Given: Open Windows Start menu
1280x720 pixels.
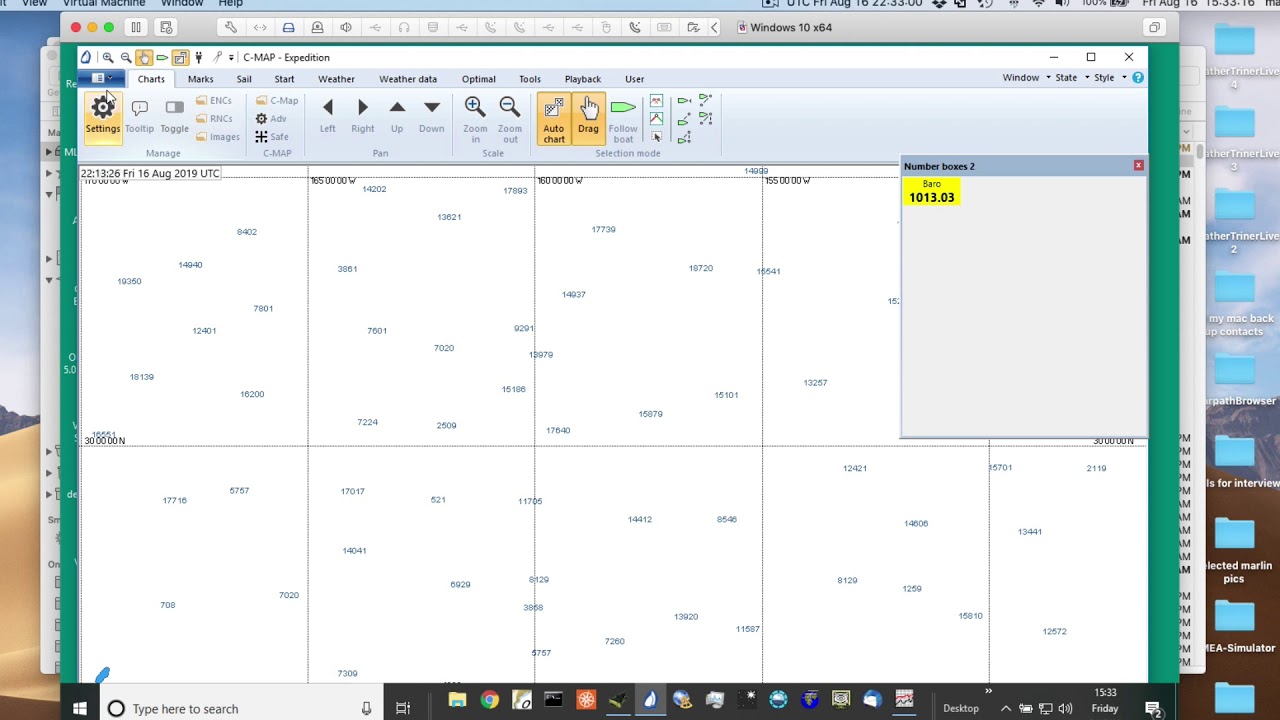Looking at the screenshot, I should (x=80, y=709).
